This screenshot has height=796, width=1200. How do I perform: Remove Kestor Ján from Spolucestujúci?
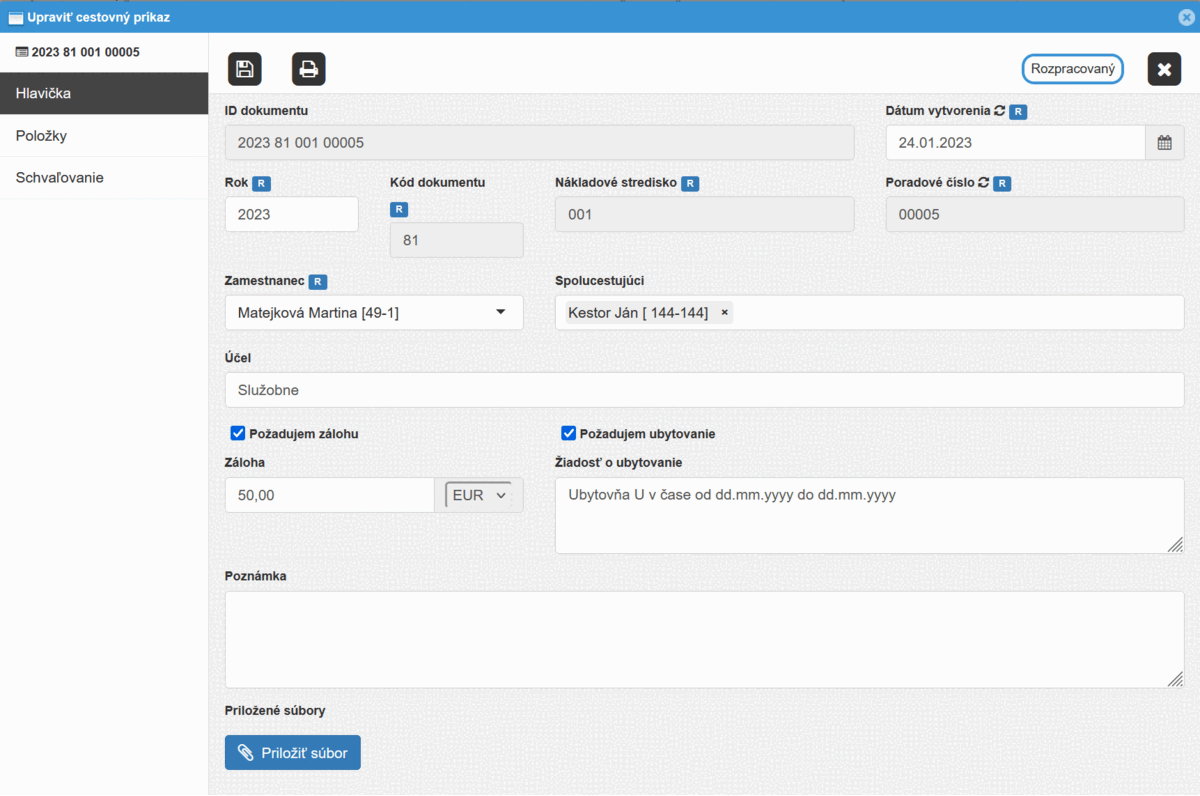(725, 313)
